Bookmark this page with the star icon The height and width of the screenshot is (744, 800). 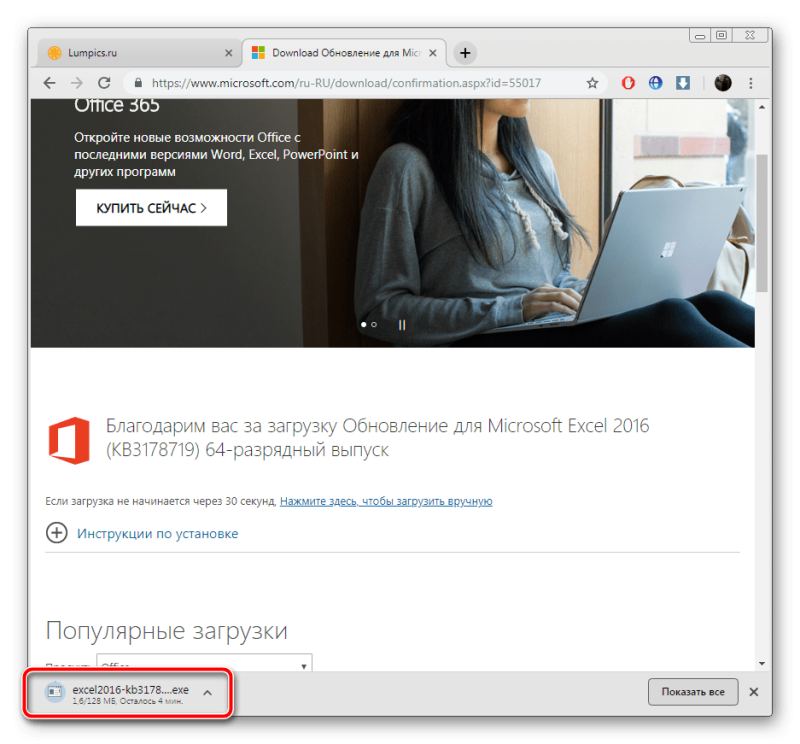coord(592,83)
